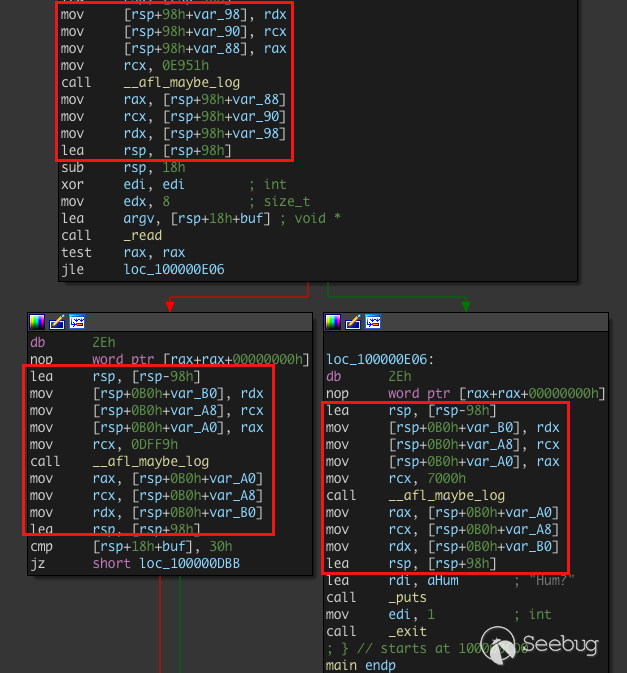627x673 pixels.
Task: Click the '; void *' comment
Action: 311,218
